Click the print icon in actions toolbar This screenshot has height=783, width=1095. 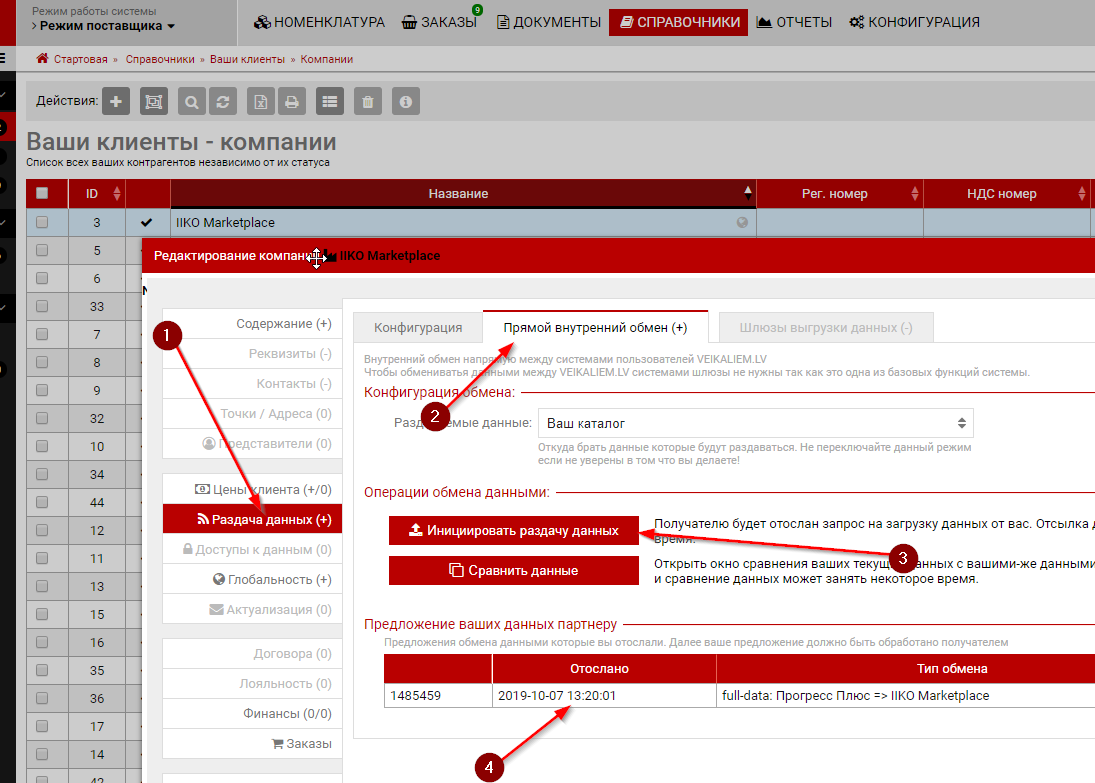click(292, 101)
